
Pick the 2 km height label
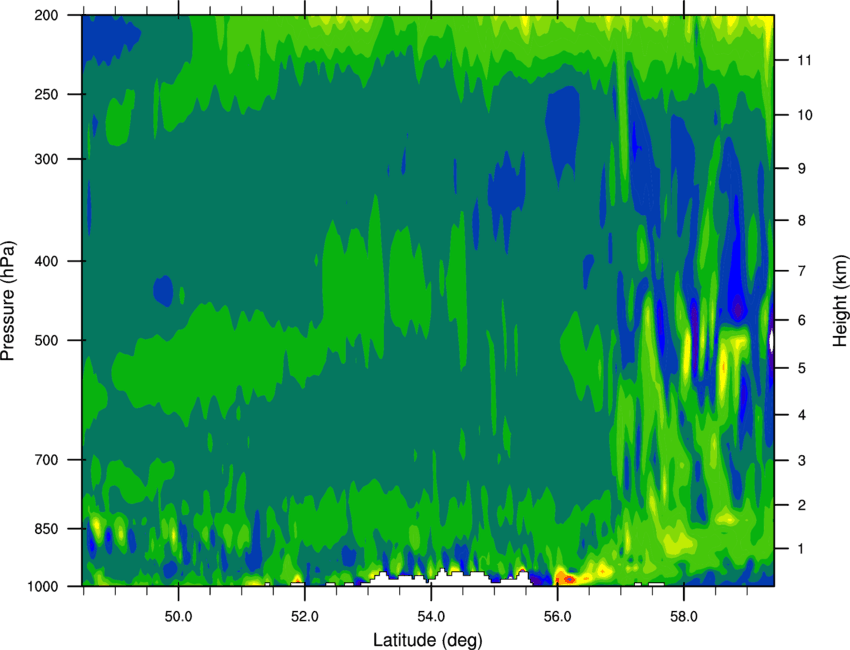click(x=802, y=505)
